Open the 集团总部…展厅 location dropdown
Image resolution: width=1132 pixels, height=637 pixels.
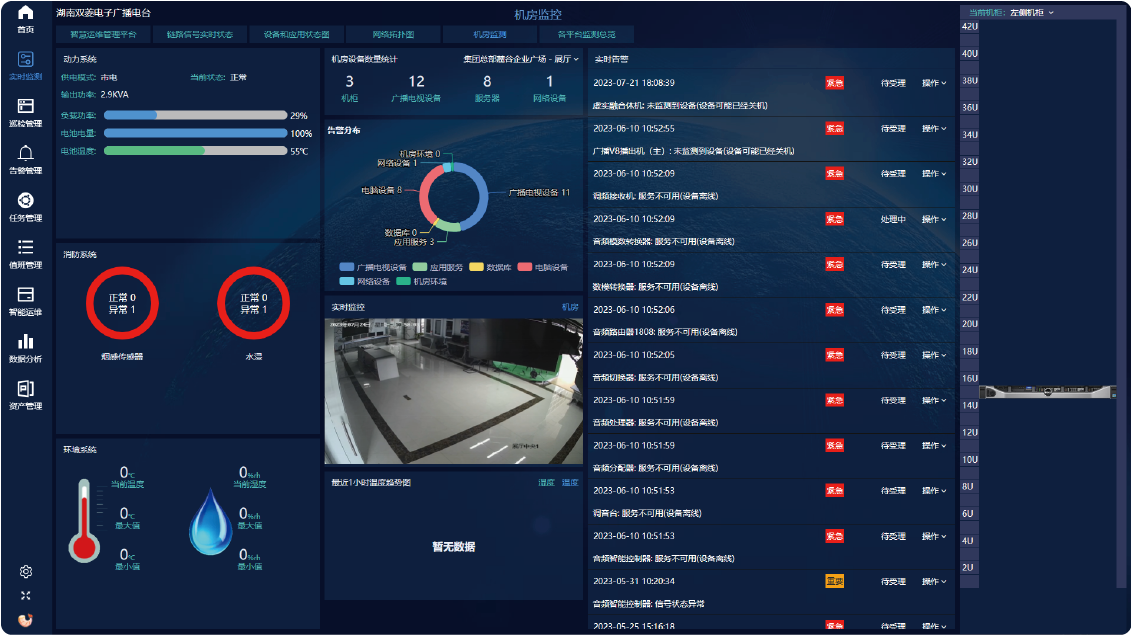521,59
